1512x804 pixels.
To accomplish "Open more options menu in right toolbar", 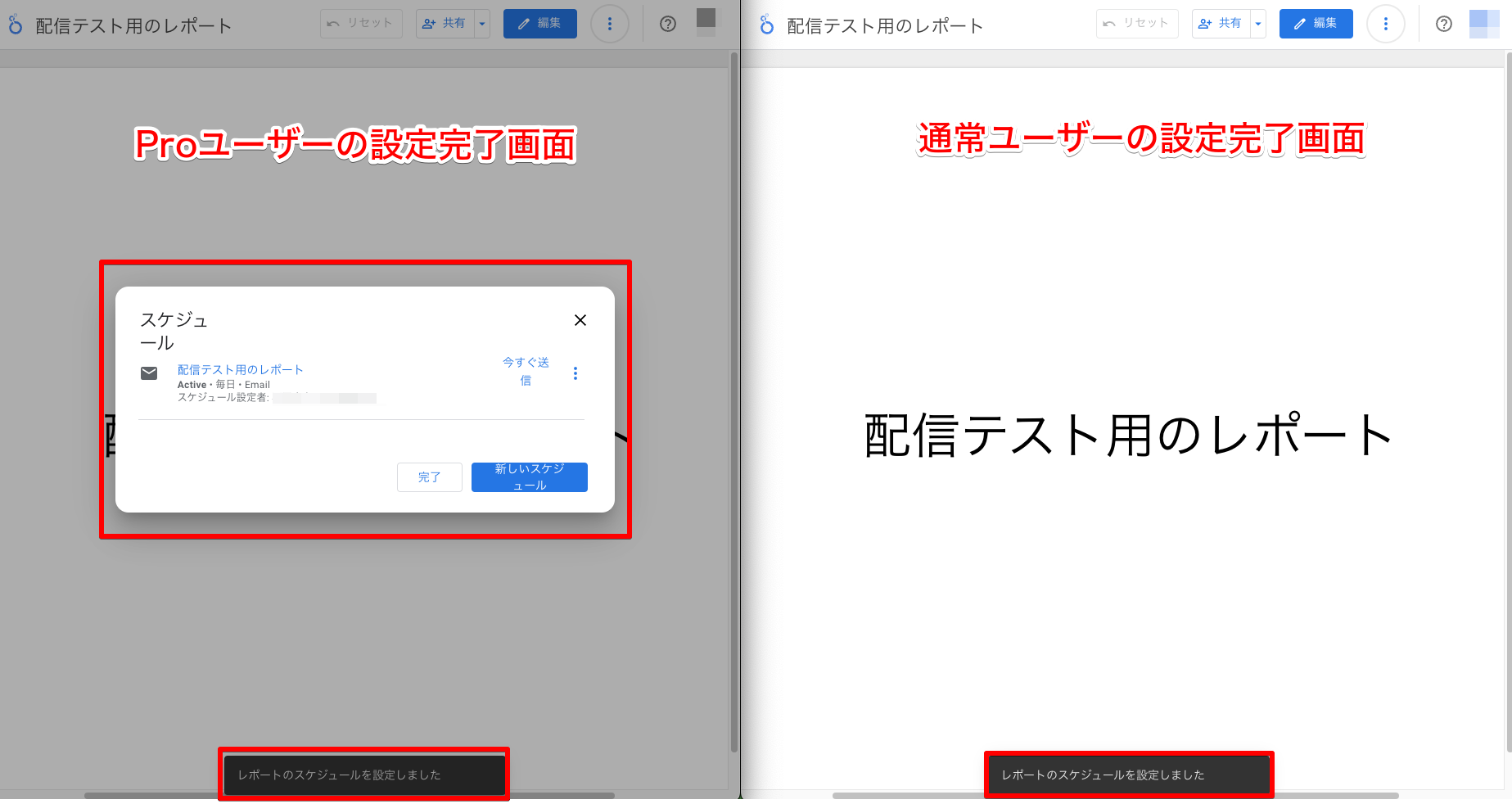I will (x=1385, y=24).
